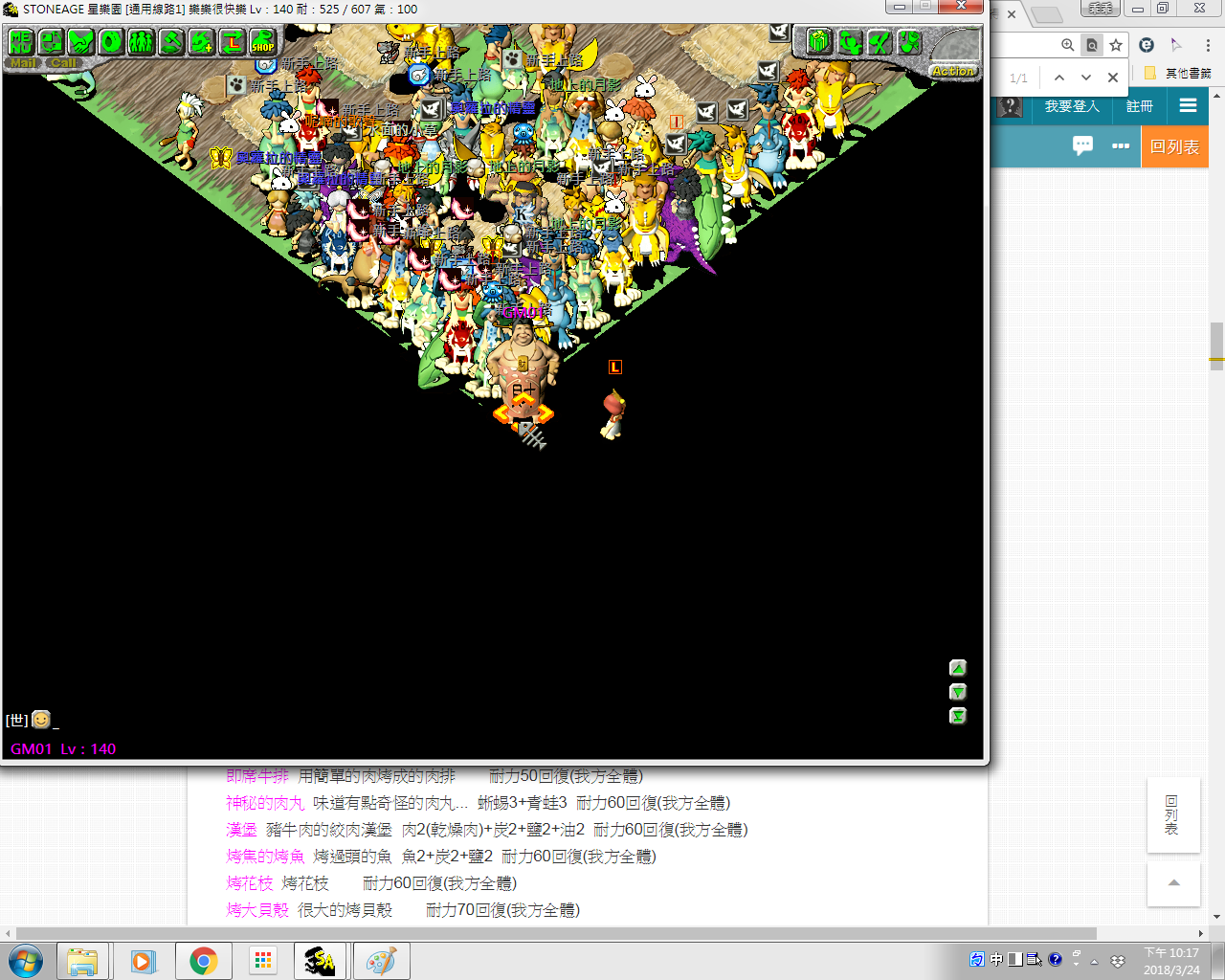Open the three-dots more options on website
The height and width of the screenshot is (980, 1225).
pos(1121,146)
